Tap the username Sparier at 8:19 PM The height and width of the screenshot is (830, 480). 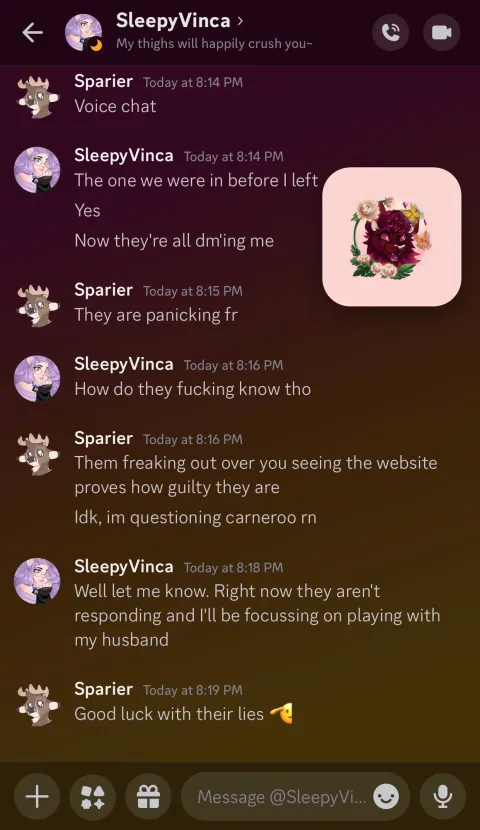coord(103,689)
